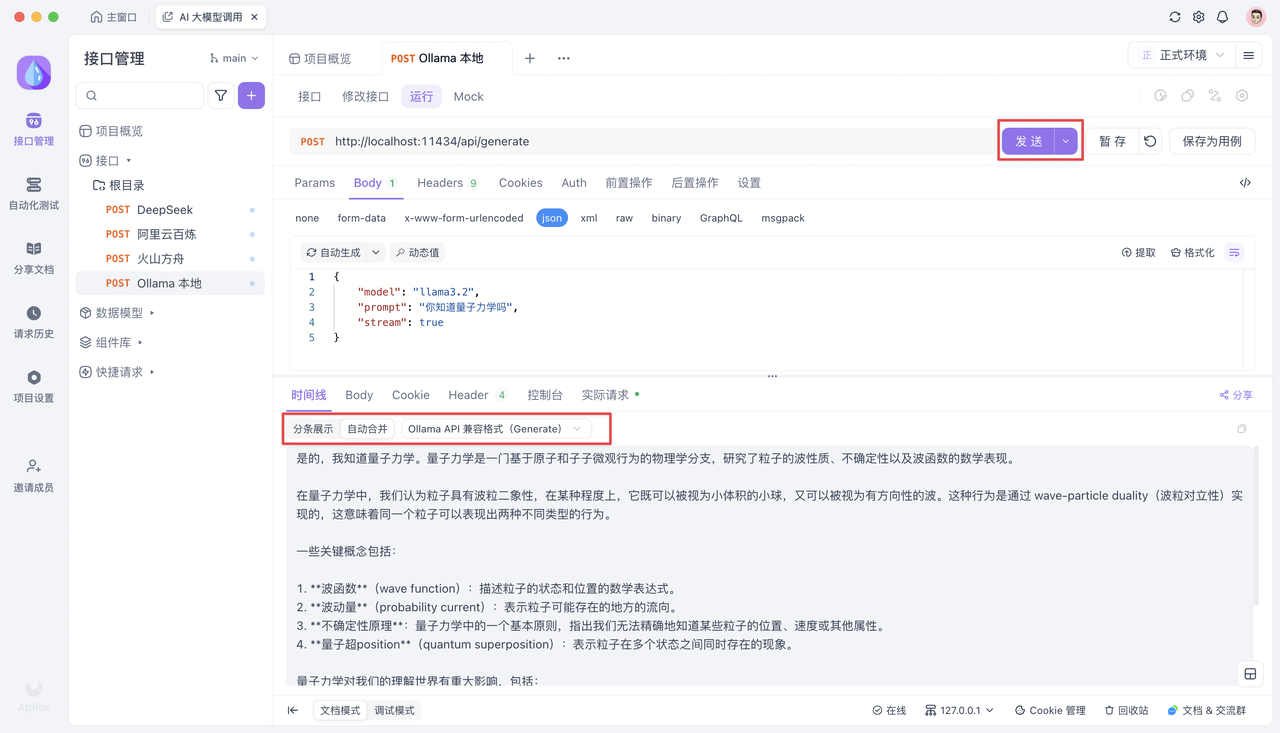Select the form-data body type

pyautogui.click(x=362, y=218)
